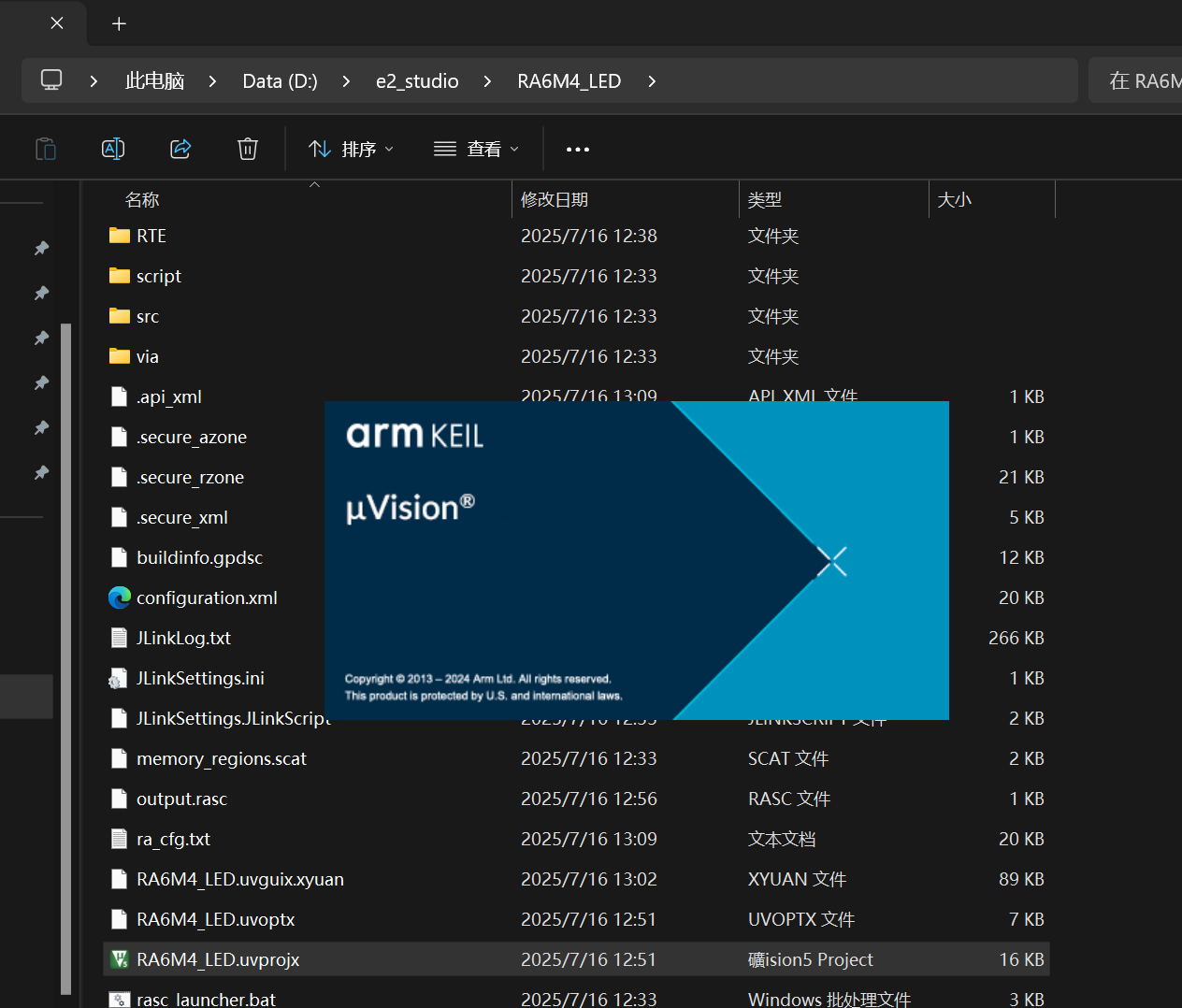Click the navigation pane scrollbar

point(65,659)
